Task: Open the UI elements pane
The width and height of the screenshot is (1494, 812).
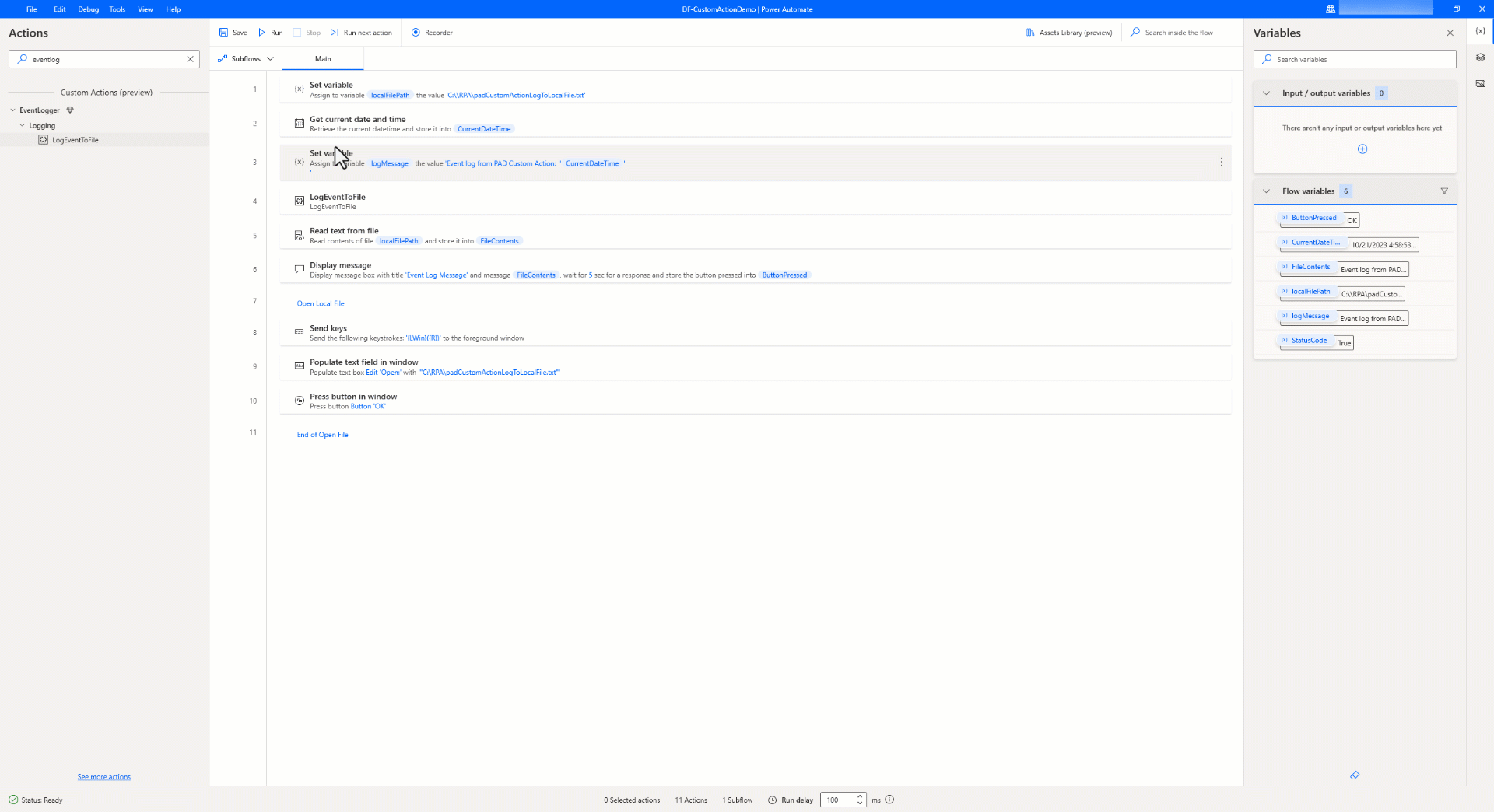Action: pos(1482,58)
